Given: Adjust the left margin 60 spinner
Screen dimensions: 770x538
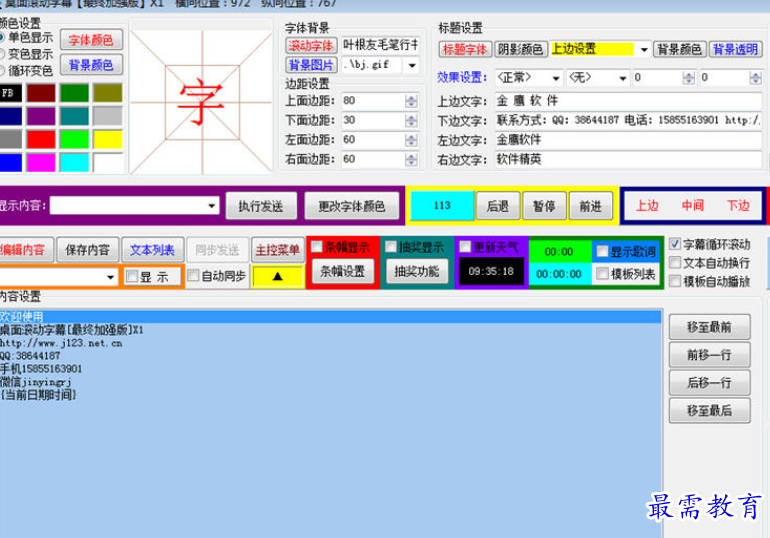Looking at the screenshot, I should (x=411, y=140).
